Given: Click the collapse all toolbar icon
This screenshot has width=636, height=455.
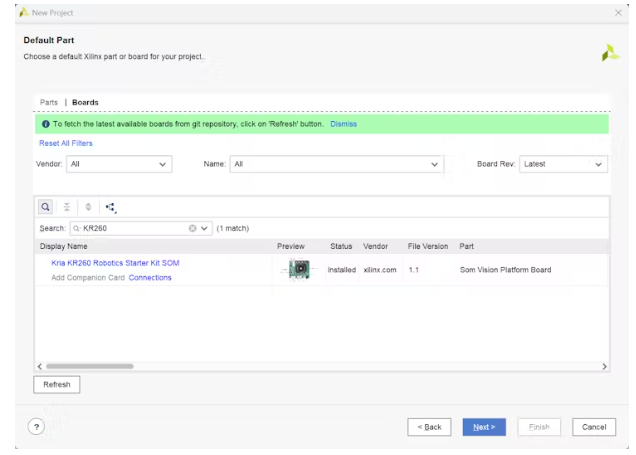Looking at the screenshot, I should [67, 207].
